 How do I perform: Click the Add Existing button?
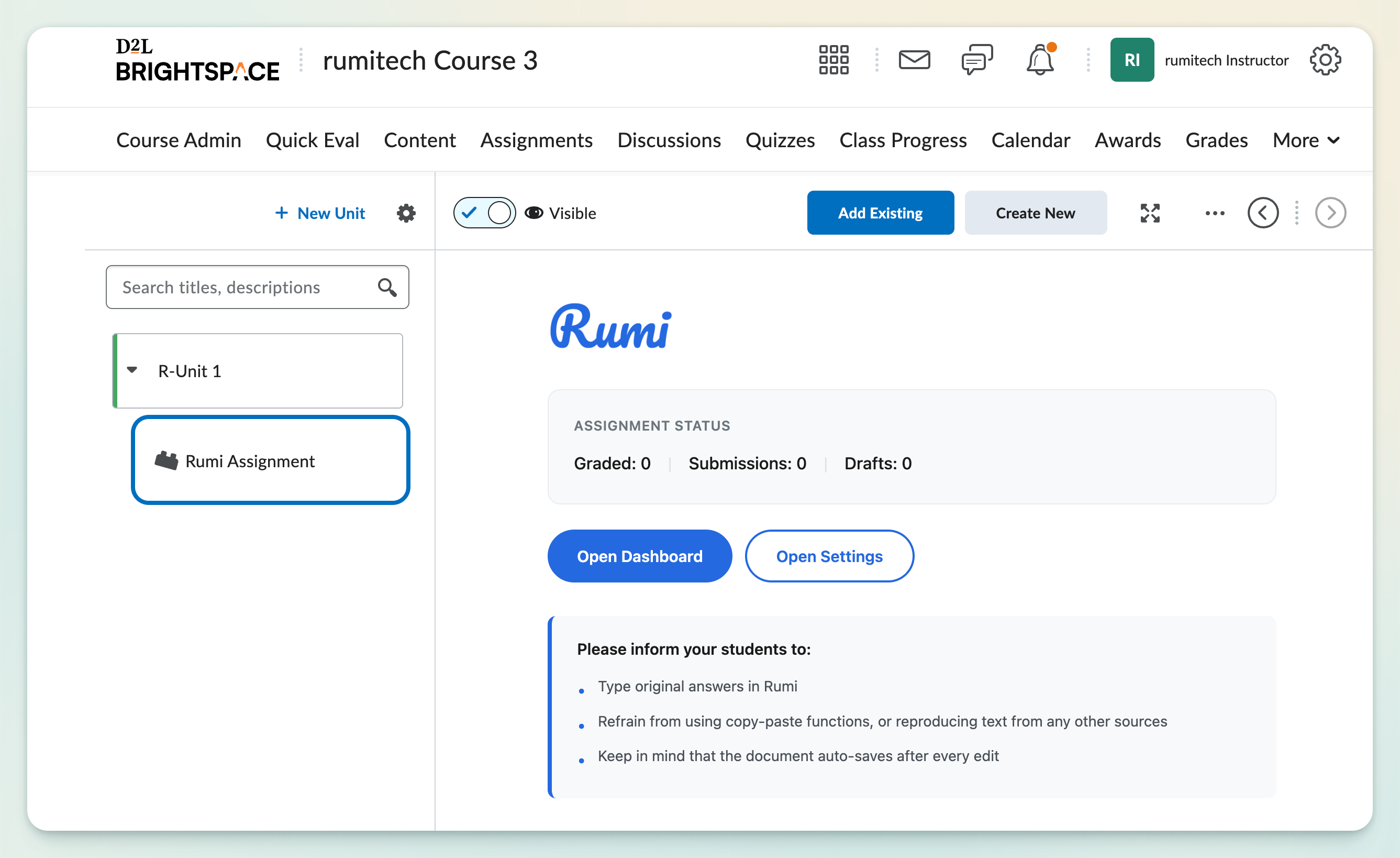tap(880, 213)
